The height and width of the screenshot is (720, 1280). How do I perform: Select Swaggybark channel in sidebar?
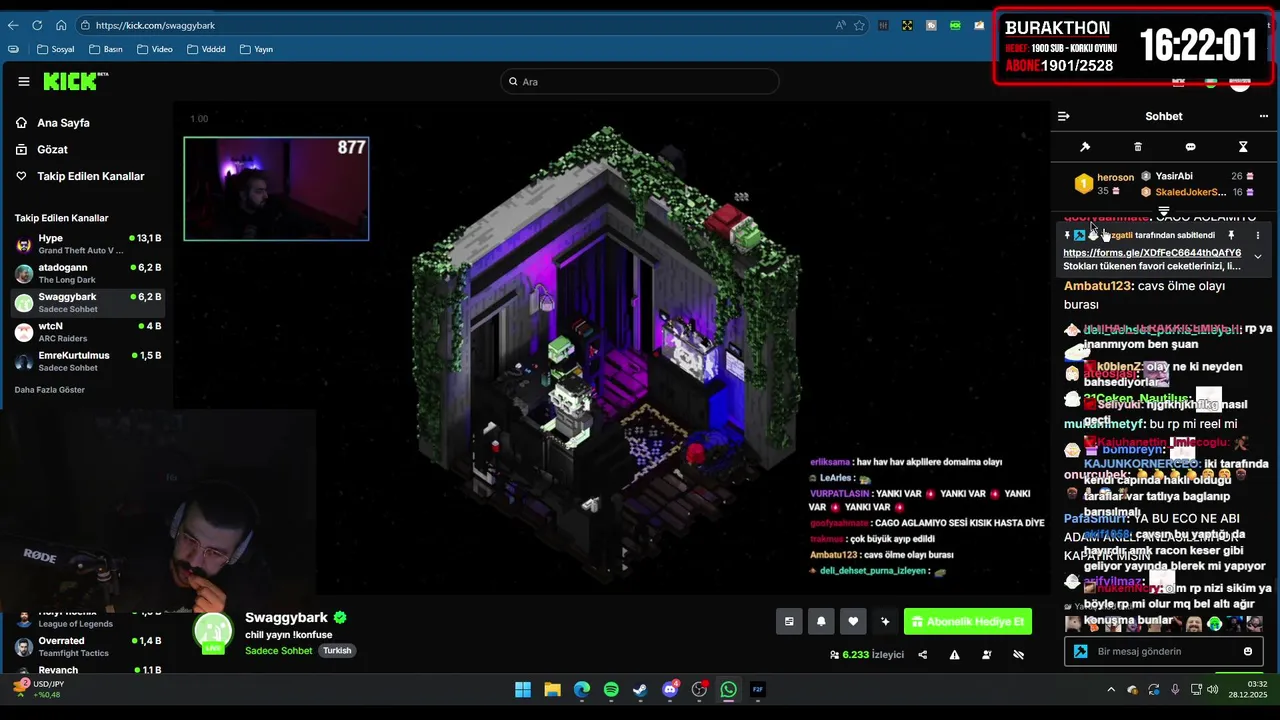click(88, 302)
